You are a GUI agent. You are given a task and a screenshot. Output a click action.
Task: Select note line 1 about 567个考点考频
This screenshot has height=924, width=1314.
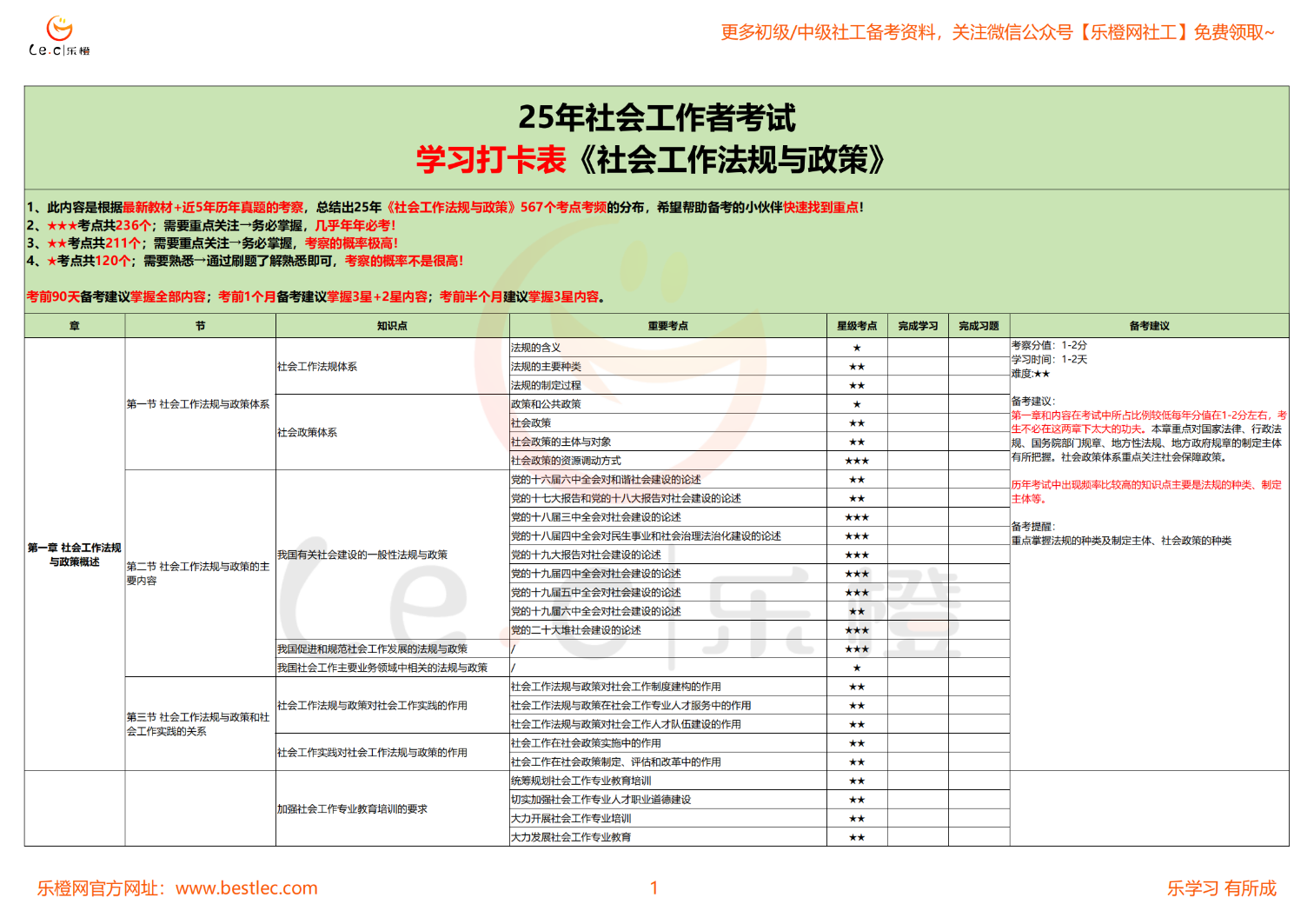click(445, 207)
